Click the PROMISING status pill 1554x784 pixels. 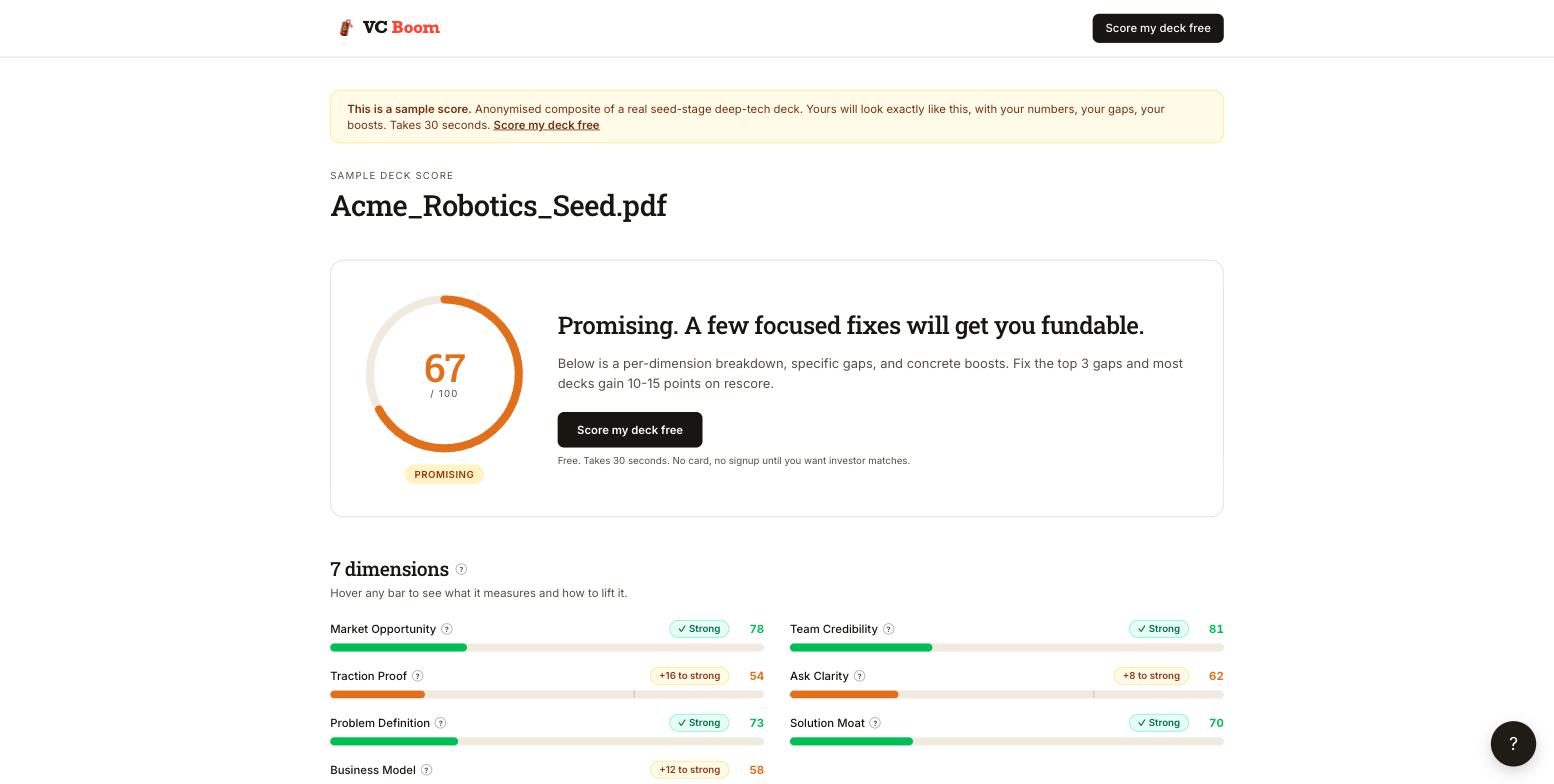coord(444,475)
